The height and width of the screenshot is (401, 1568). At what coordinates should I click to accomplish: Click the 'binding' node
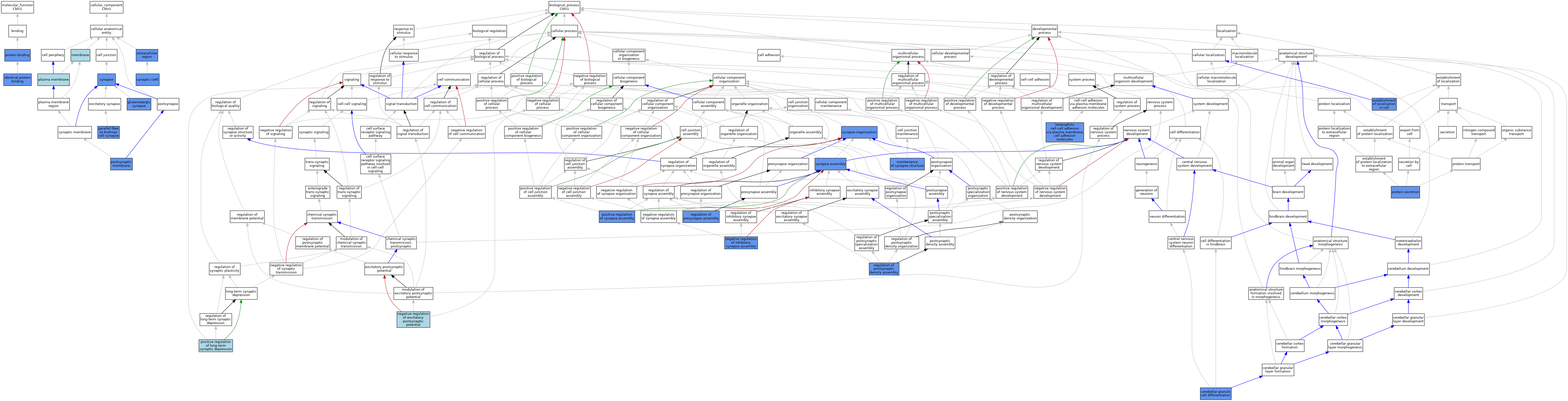(x=17, y=31)
